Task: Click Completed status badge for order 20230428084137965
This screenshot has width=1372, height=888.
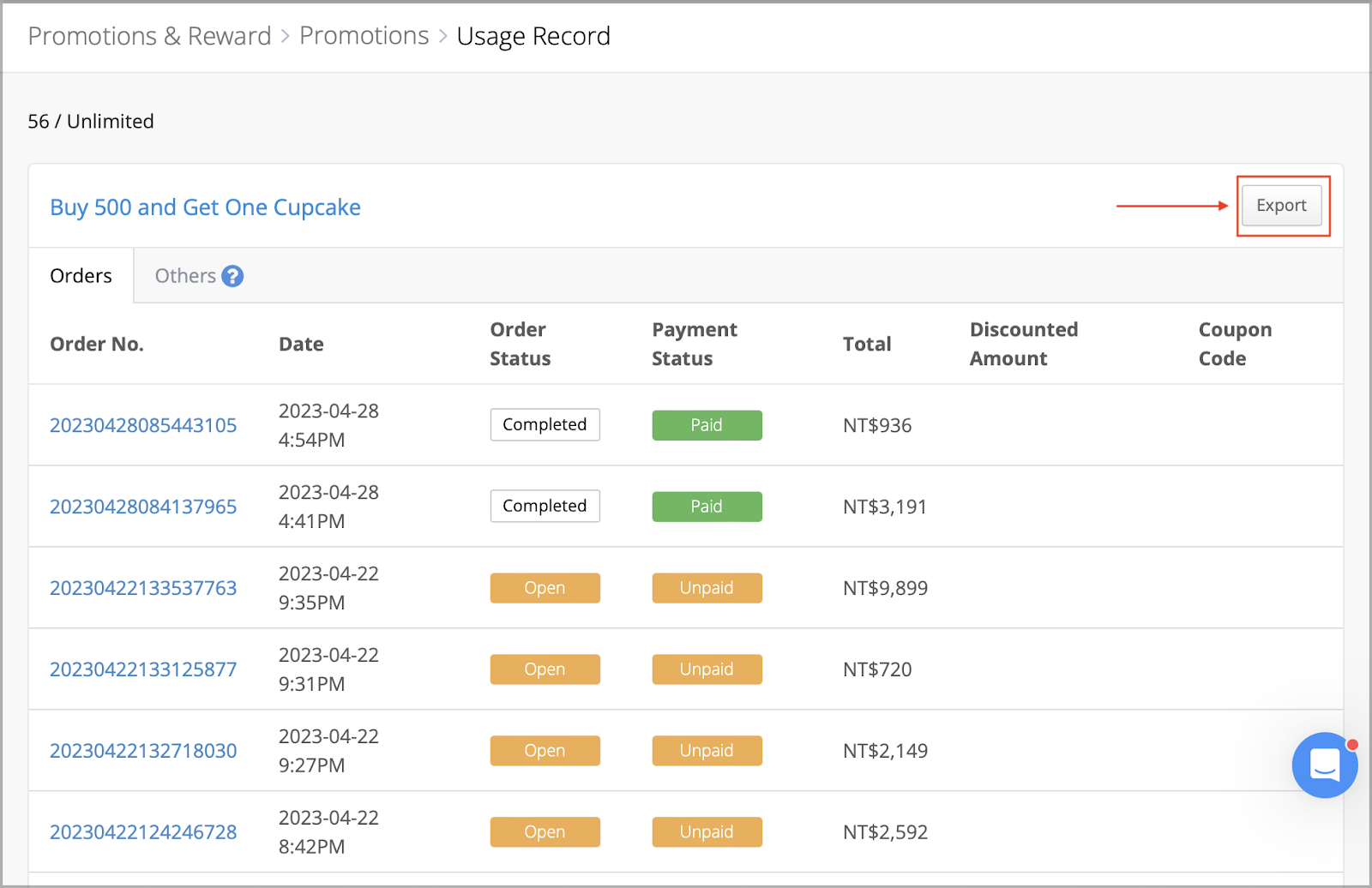Action: 545,507
